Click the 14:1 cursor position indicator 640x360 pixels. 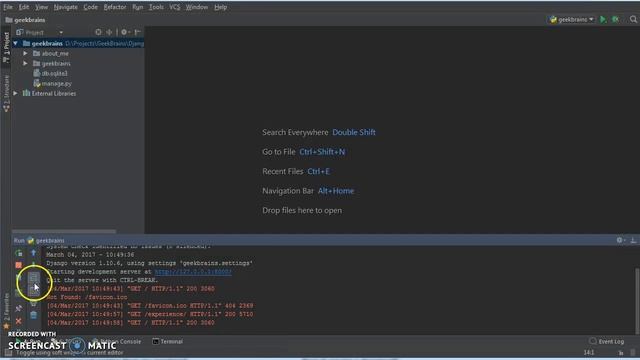coord(589,352)
